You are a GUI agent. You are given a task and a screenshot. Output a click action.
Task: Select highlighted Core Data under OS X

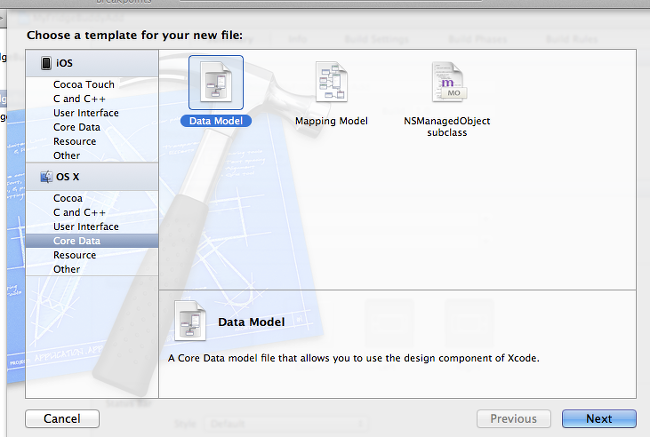pyautogui.click(x=92, y=241)
